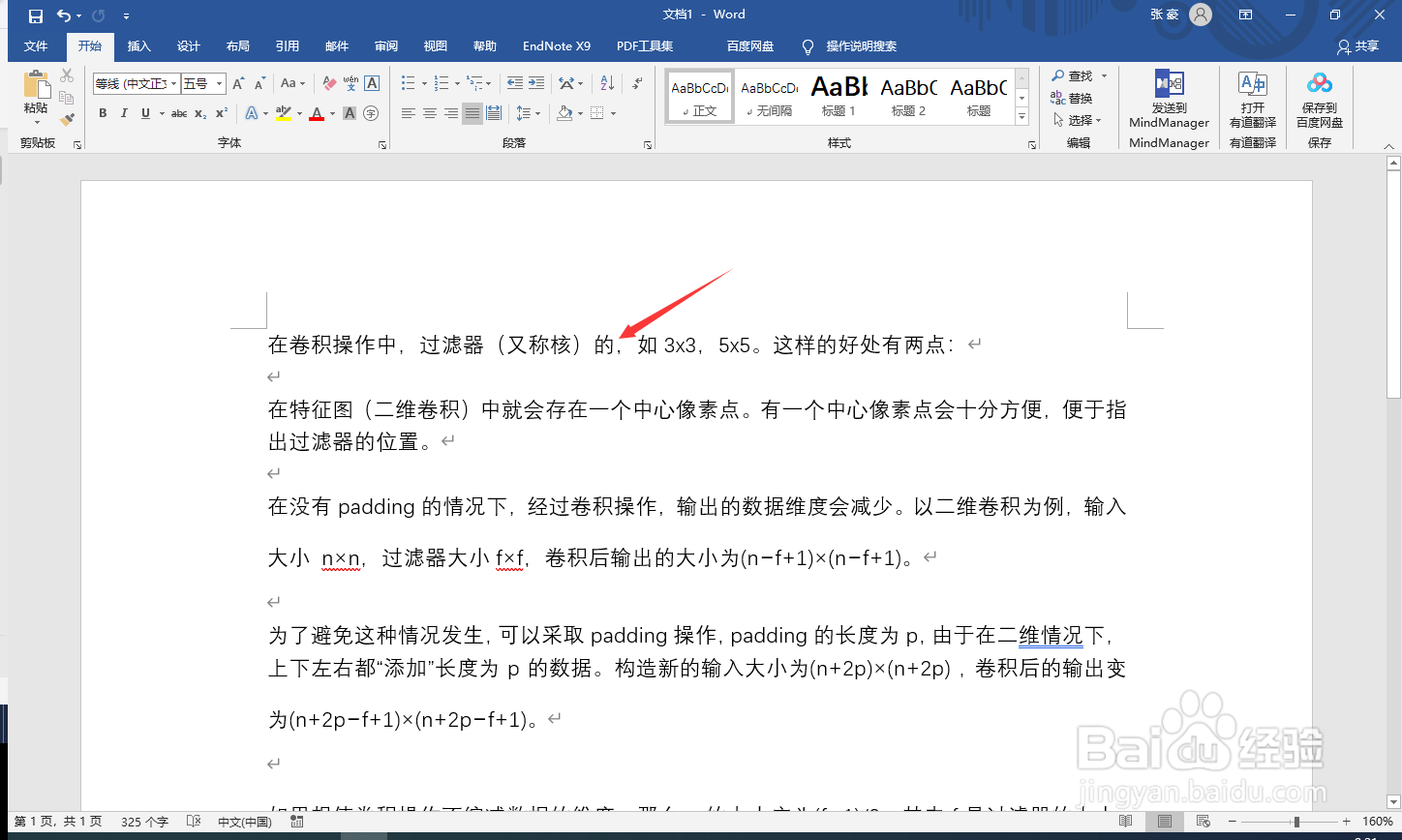This screenshot has height=840, width=1402.
Task: Open the search lightbulb 操作说明搜索
Action: (x=849, y=45)
